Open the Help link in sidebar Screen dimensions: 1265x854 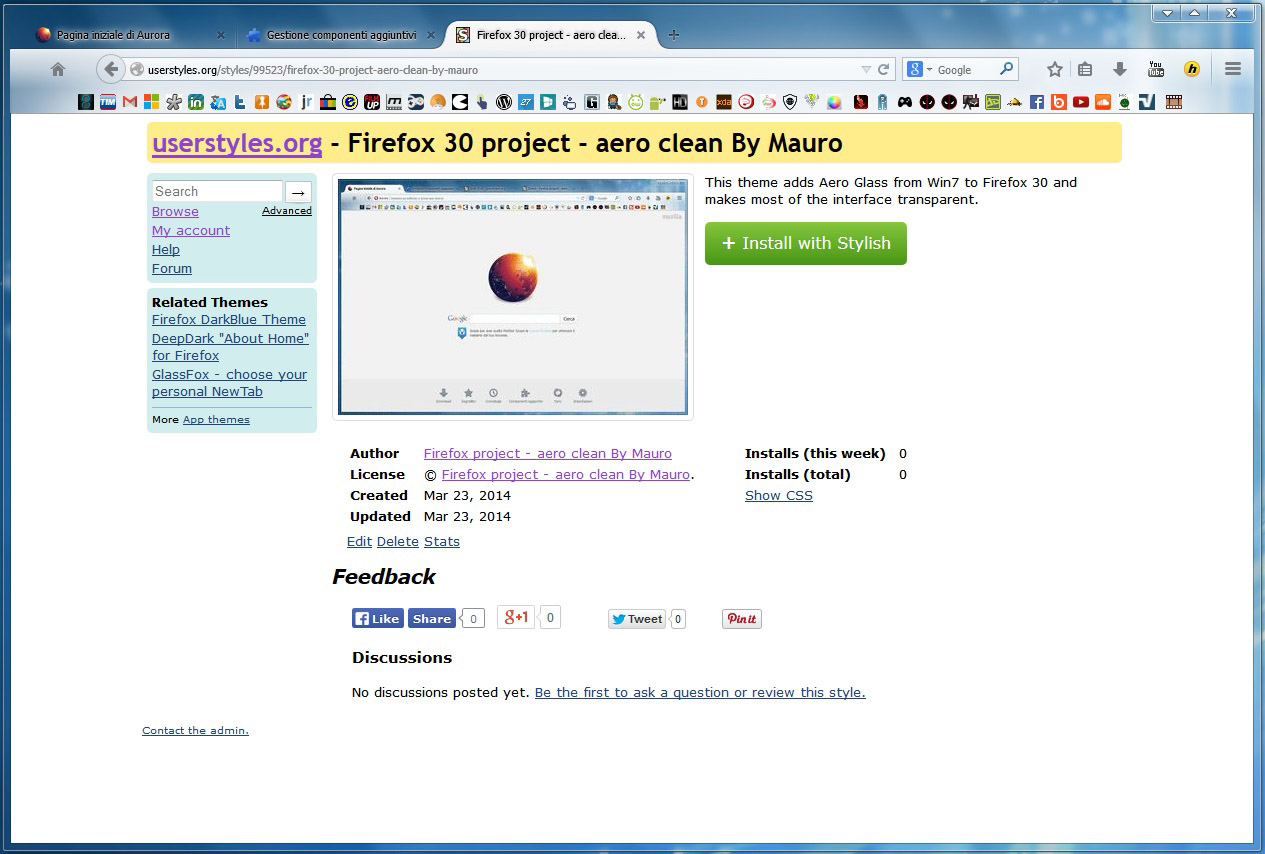pyautogui.click(x=166, y=250)
